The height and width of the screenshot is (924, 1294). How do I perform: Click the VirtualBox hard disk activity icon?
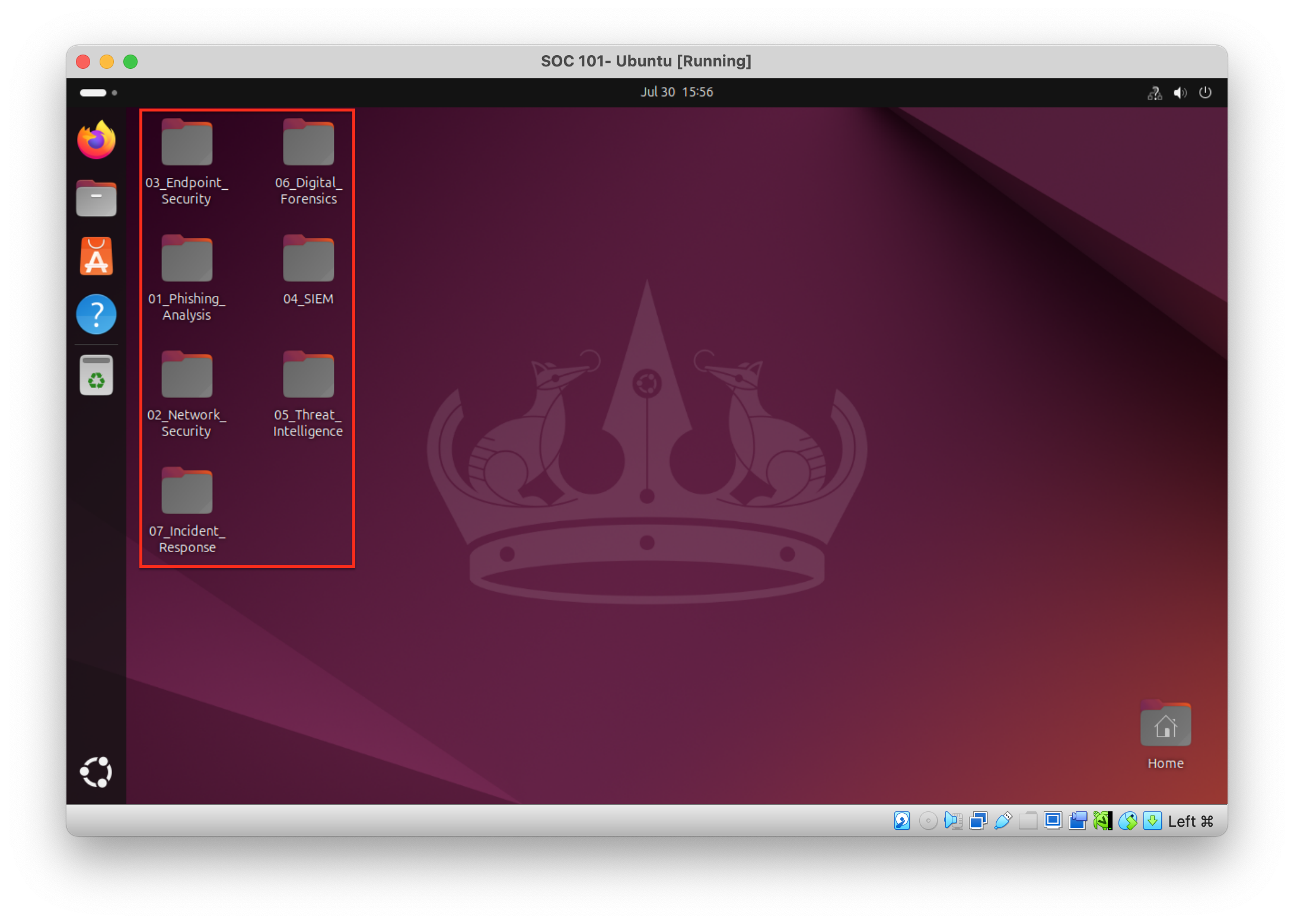pos(902,821)
